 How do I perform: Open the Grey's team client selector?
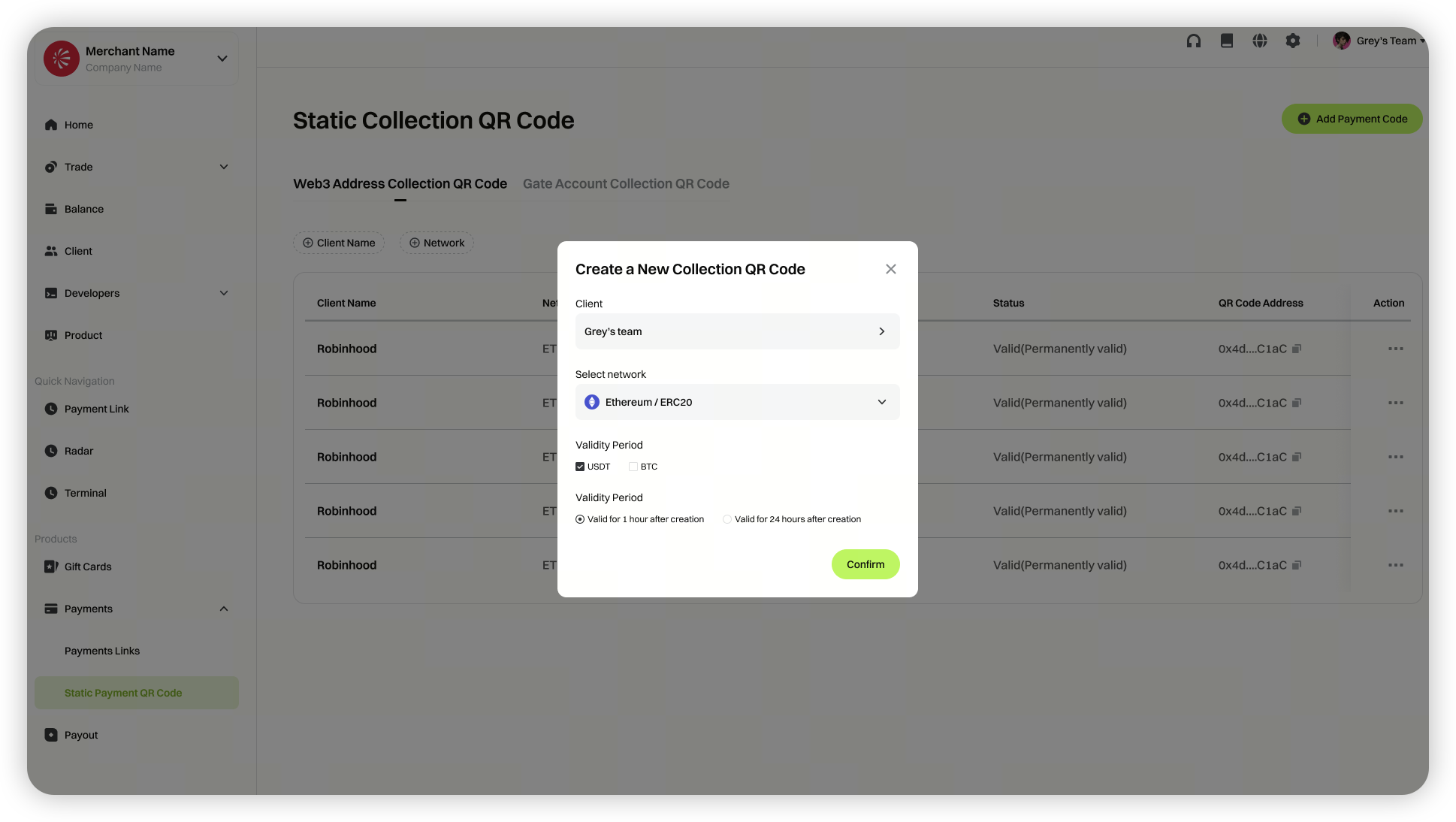737,331
